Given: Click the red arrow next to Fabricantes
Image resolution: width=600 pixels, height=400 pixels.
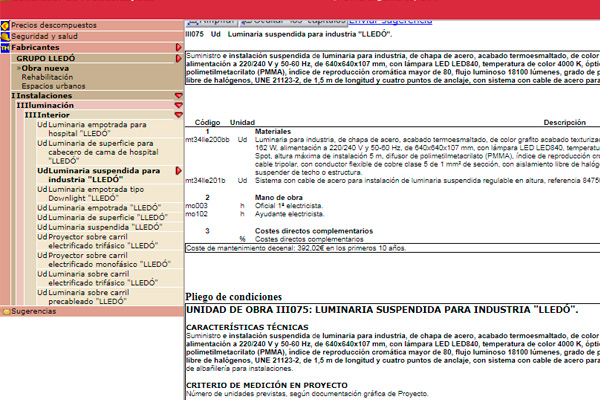Looking at the screenshot, I should click(178, 47).
